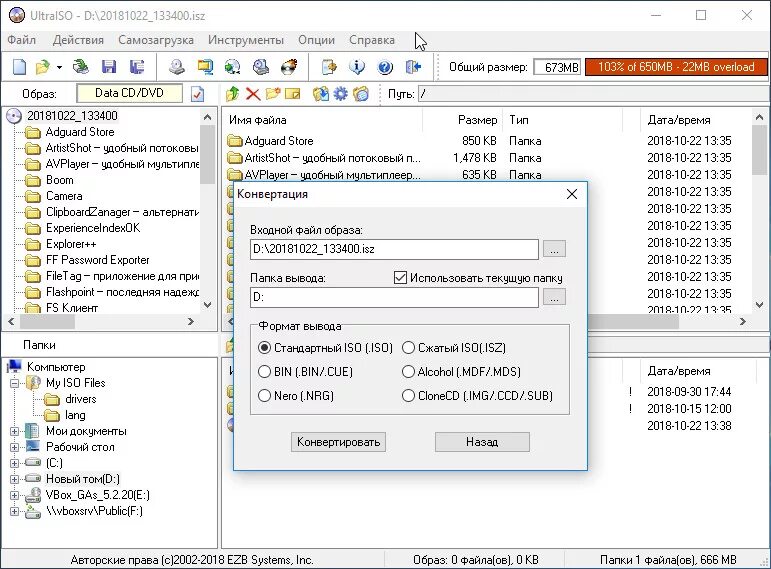Select the Explorer++ folder in image tree
Screen dimensions: 771x569
coord(71,244)
